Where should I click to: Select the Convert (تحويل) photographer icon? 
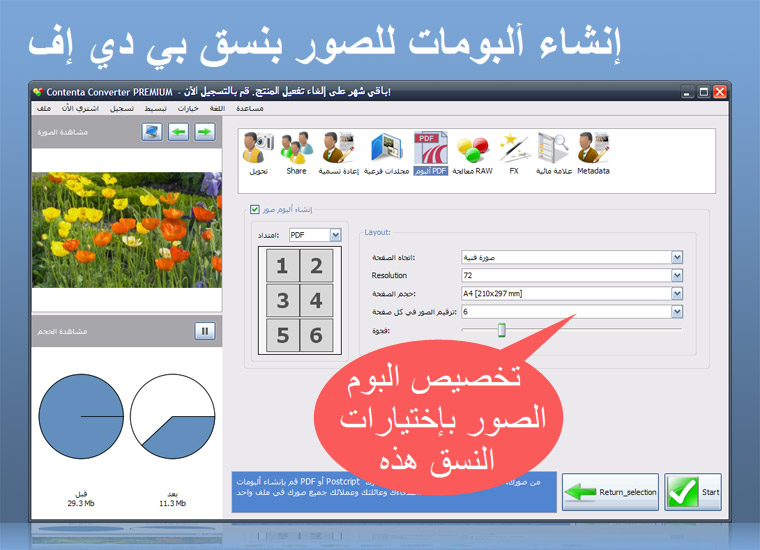click(x=258, y=148)
